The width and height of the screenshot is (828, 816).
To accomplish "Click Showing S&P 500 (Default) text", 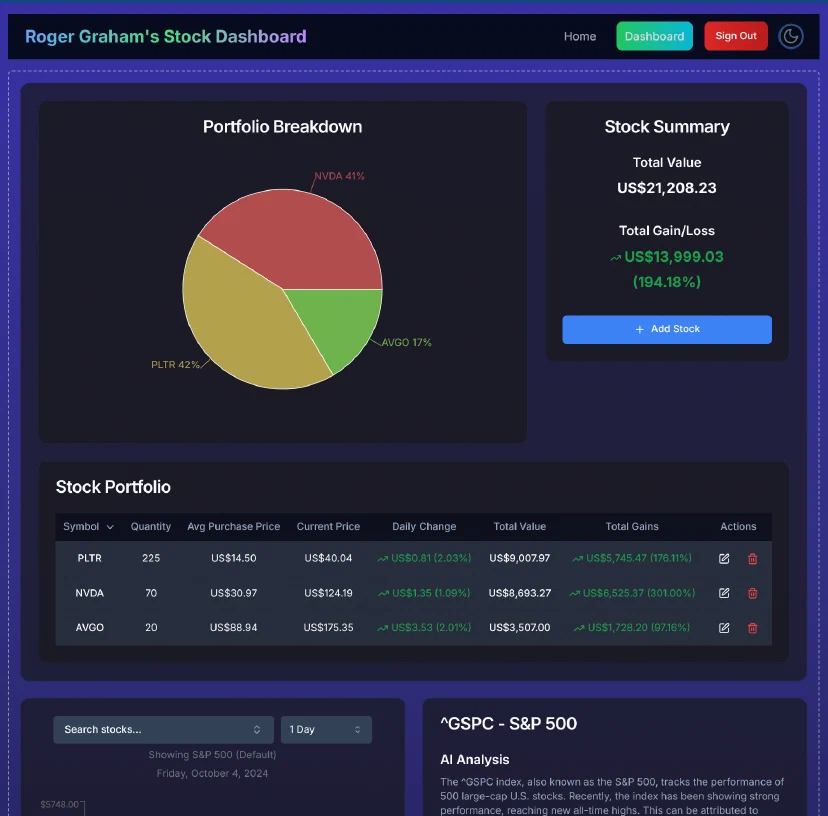I will (x=212, y=755).
